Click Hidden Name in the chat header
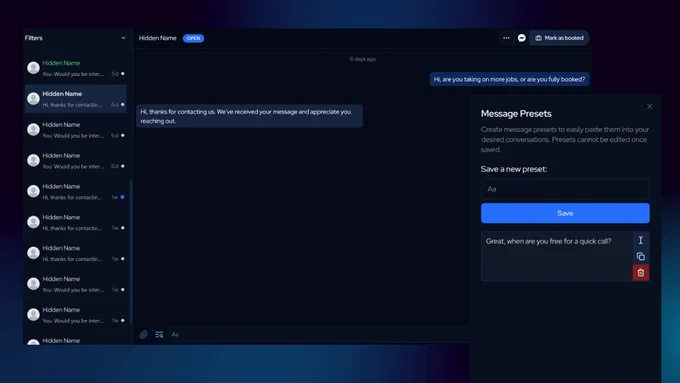Screen dimensions: 680x383 pos(157,38)
